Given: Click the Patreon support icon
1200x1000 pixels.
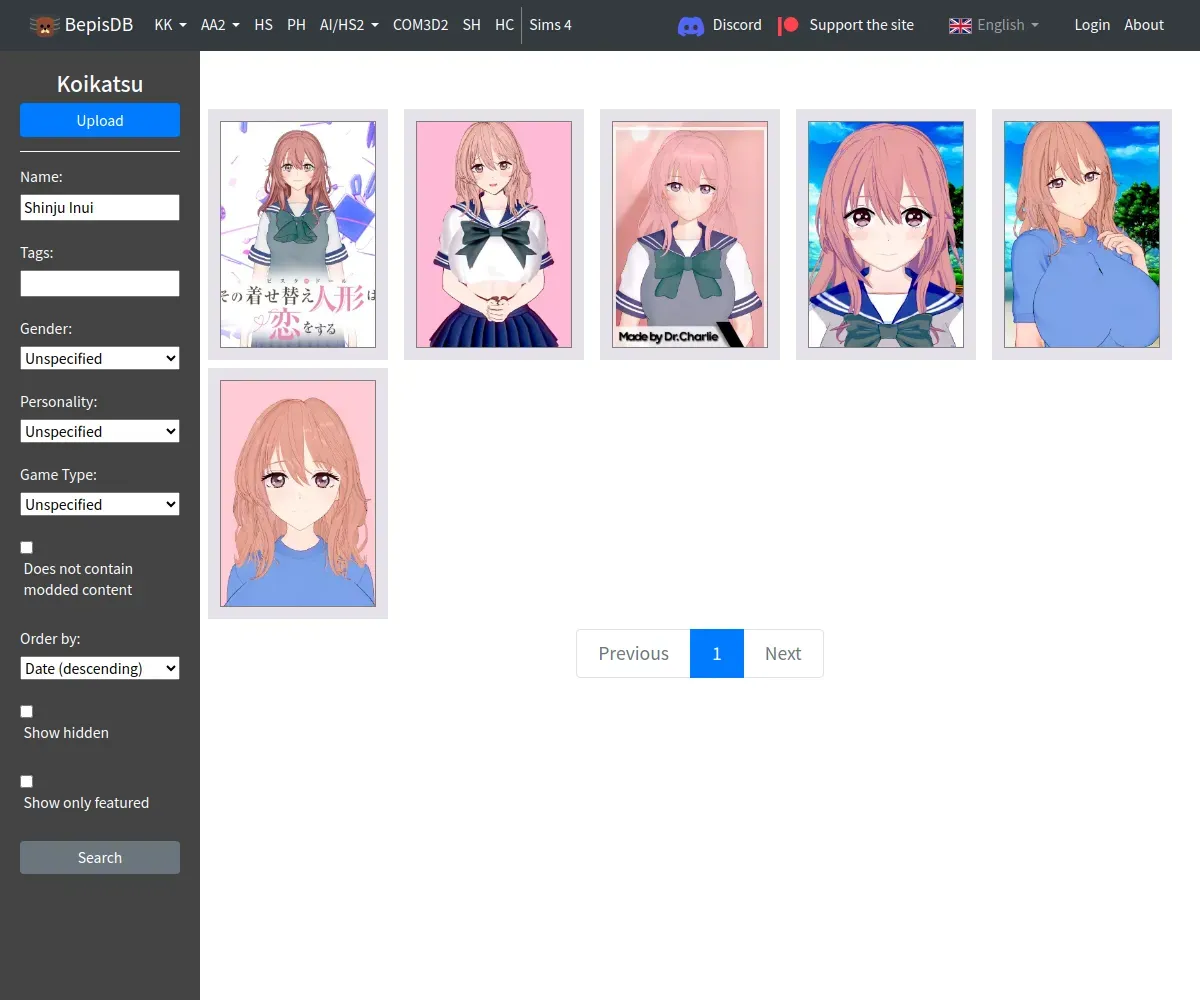Looking at the screenshot, I should tap(789, 25).
